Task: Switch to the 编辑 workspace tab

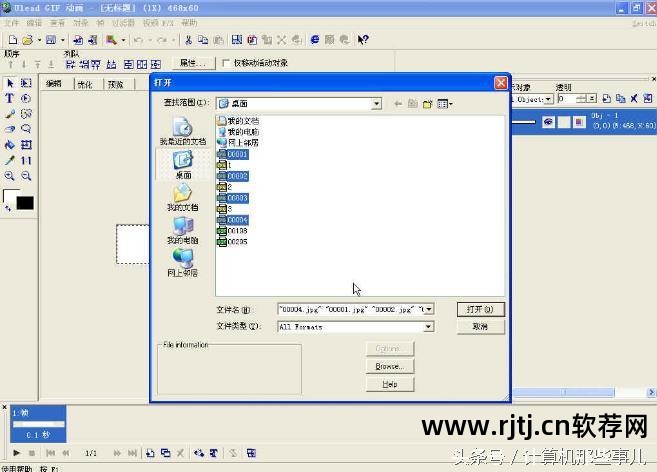Action: [x=54, y=84]
